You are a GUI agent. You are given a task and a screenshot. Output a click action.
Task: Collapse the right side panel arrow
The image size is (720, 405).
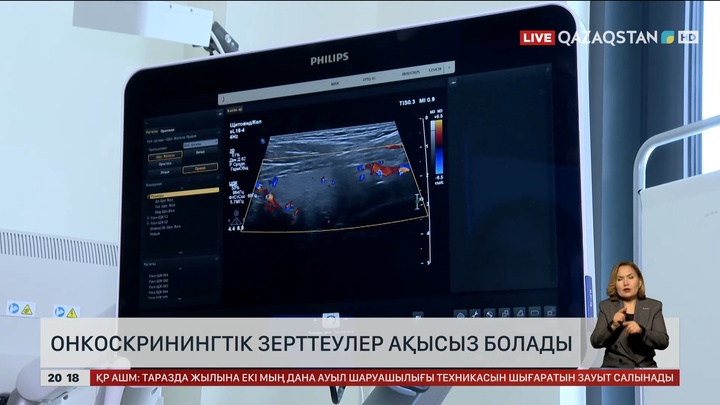pyautogui.click(x=454, y=83)
